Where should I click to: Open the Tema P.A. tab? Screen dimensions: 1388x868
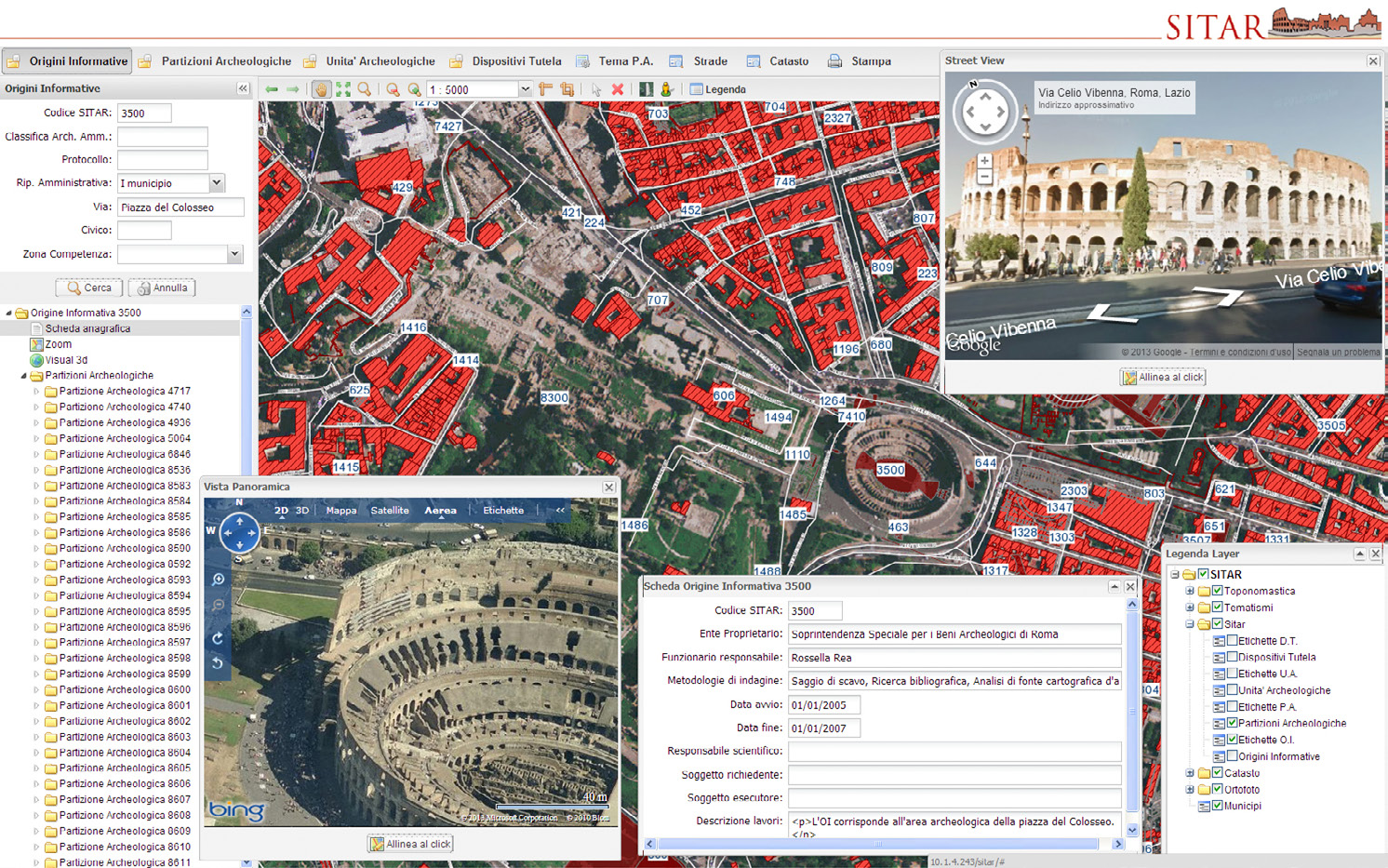click(x=615, y=61)
